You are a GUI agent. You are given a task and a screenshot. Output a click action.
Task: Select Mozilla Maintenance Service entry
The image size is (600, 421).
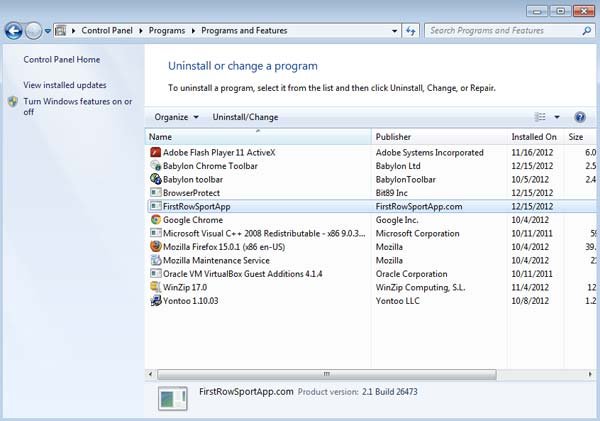(216, 260)
